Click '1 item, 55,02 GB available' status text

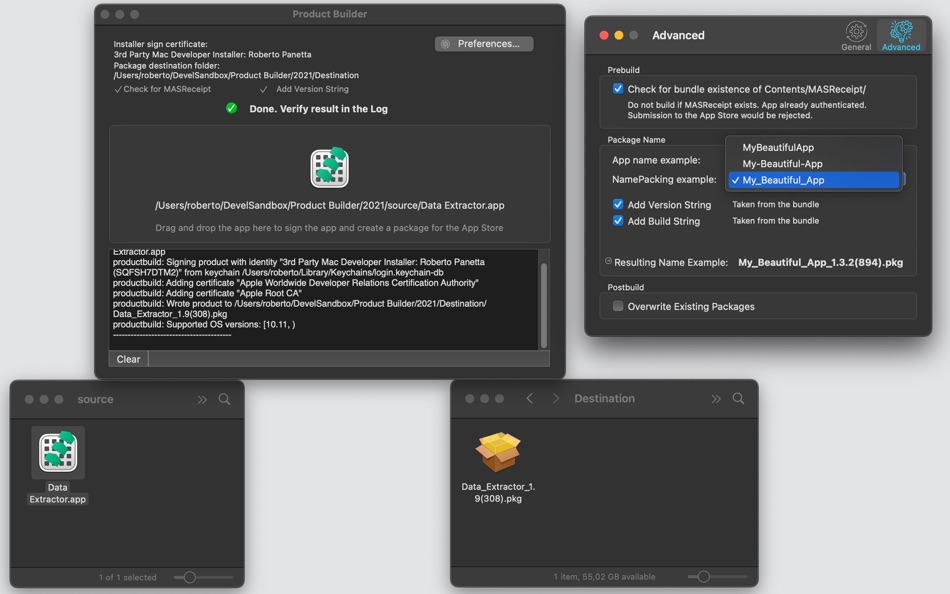click(604, 576)
